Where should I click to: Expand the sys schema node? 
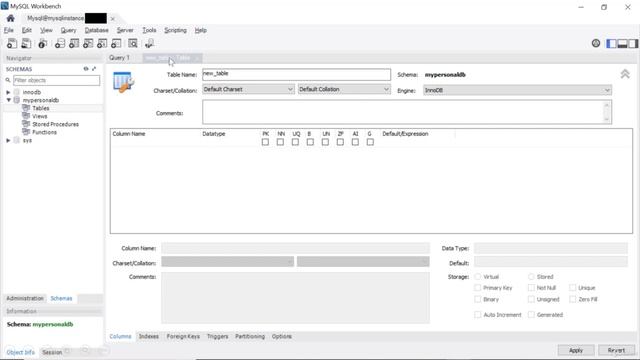click(8, 140)
